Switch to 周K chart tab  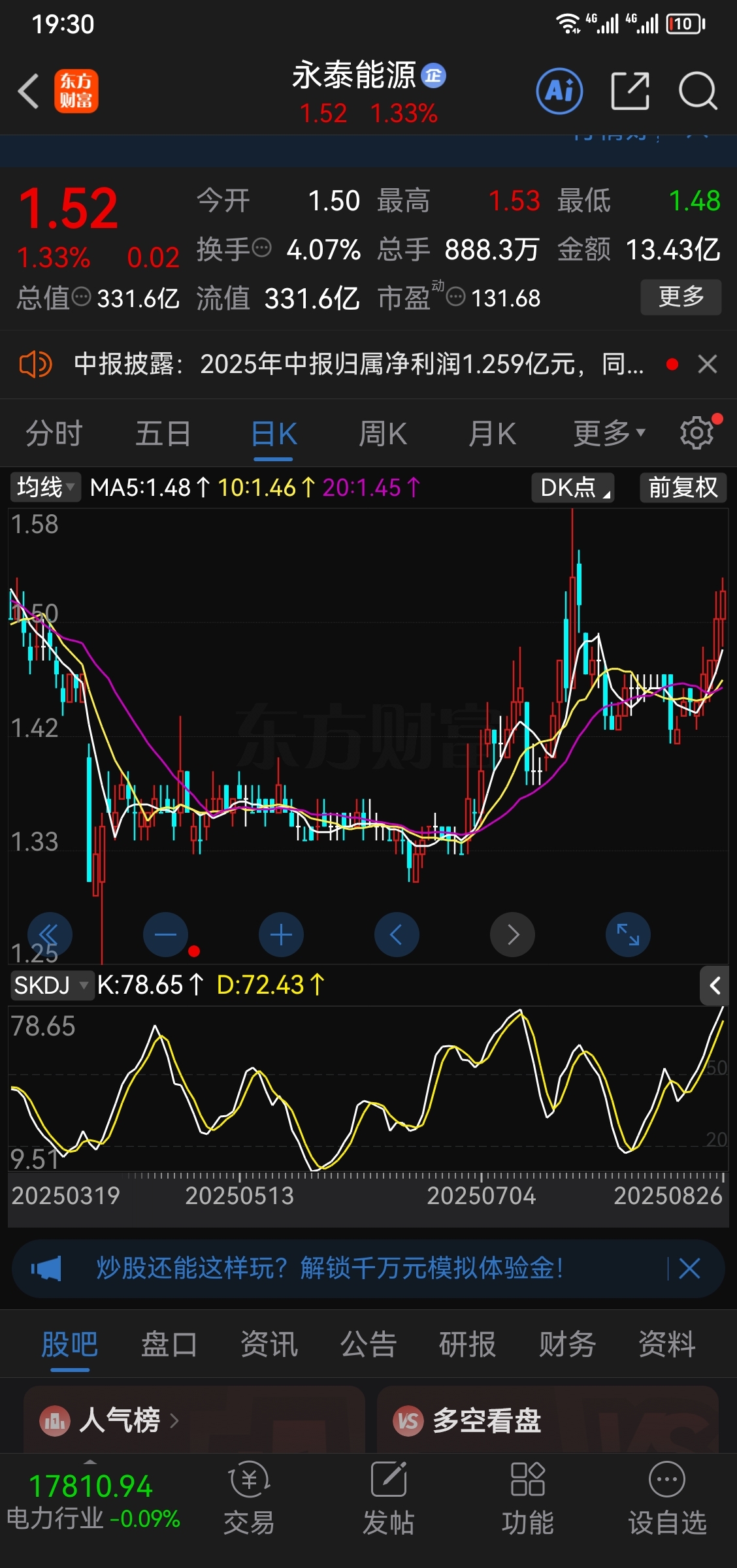point(383,433)
